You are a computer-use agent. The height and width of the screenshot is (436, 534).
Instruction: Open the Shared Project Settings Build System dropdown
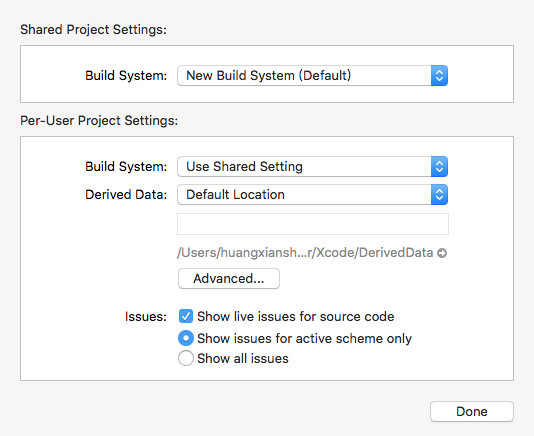pyautogui.click(x=312, y=76)
